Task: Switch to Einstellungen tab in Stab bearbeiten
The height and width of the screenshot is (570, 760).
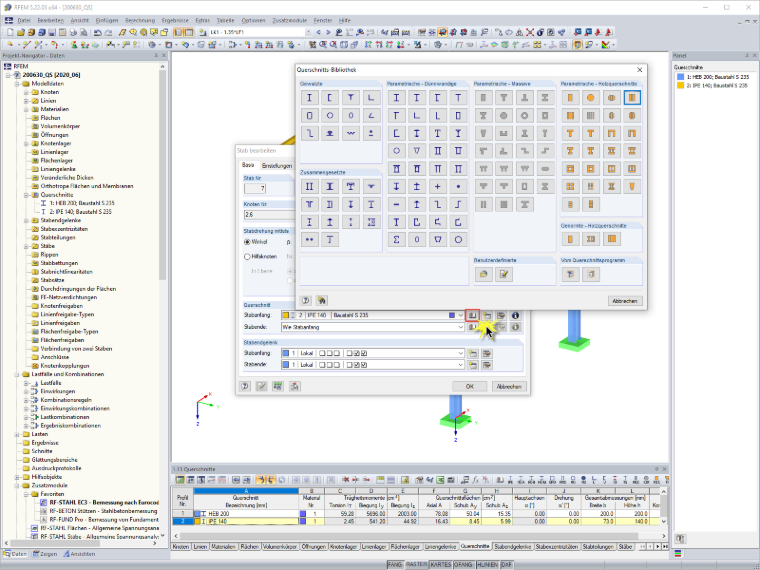Action: 277,166
